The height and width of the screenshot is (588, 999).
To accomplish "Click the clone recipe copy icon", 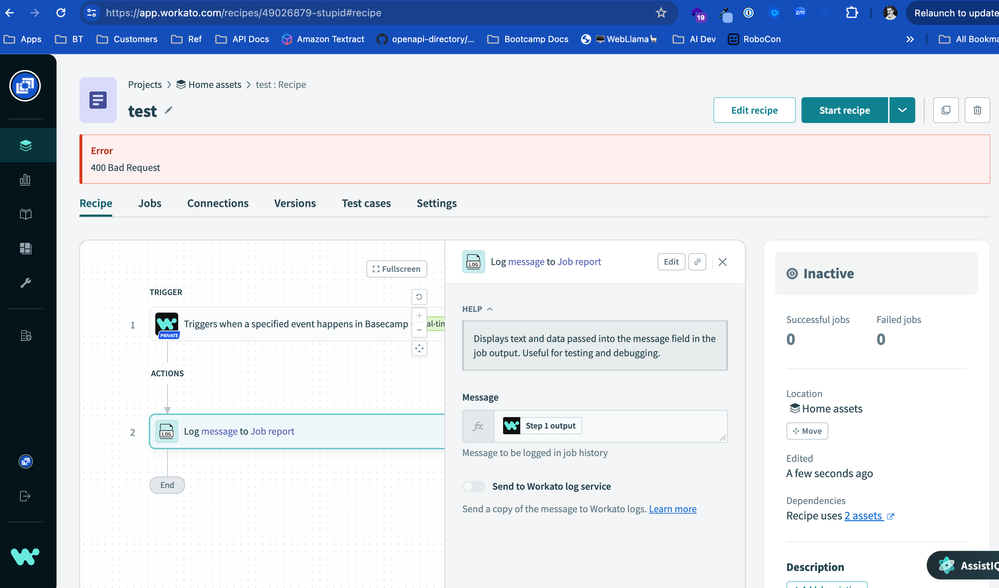I will (946, 110).
